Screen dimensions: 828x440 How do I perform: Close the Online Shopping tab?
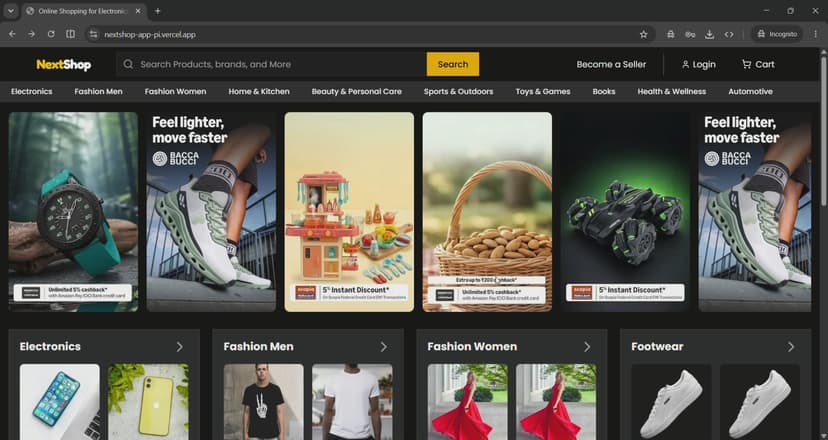[x=138, y=11]
